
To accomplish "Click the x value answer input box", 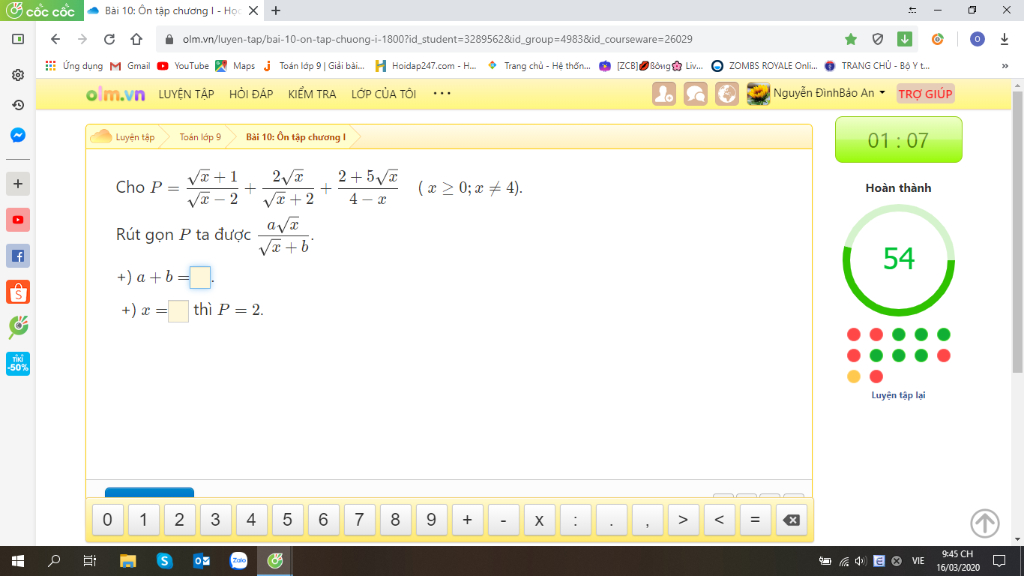I will click(x=178, y=311).
